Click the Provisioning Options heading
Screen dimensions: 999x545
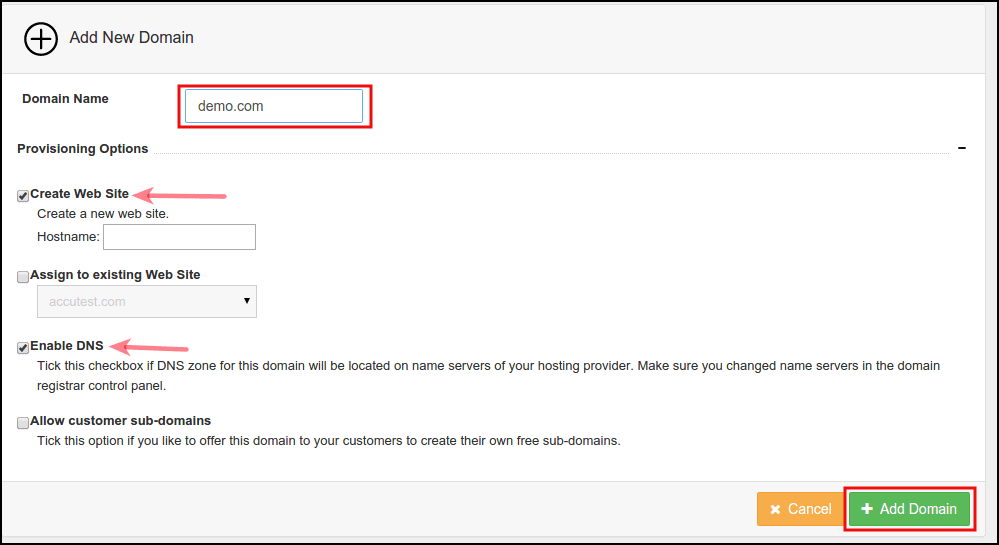pos(83,149)
